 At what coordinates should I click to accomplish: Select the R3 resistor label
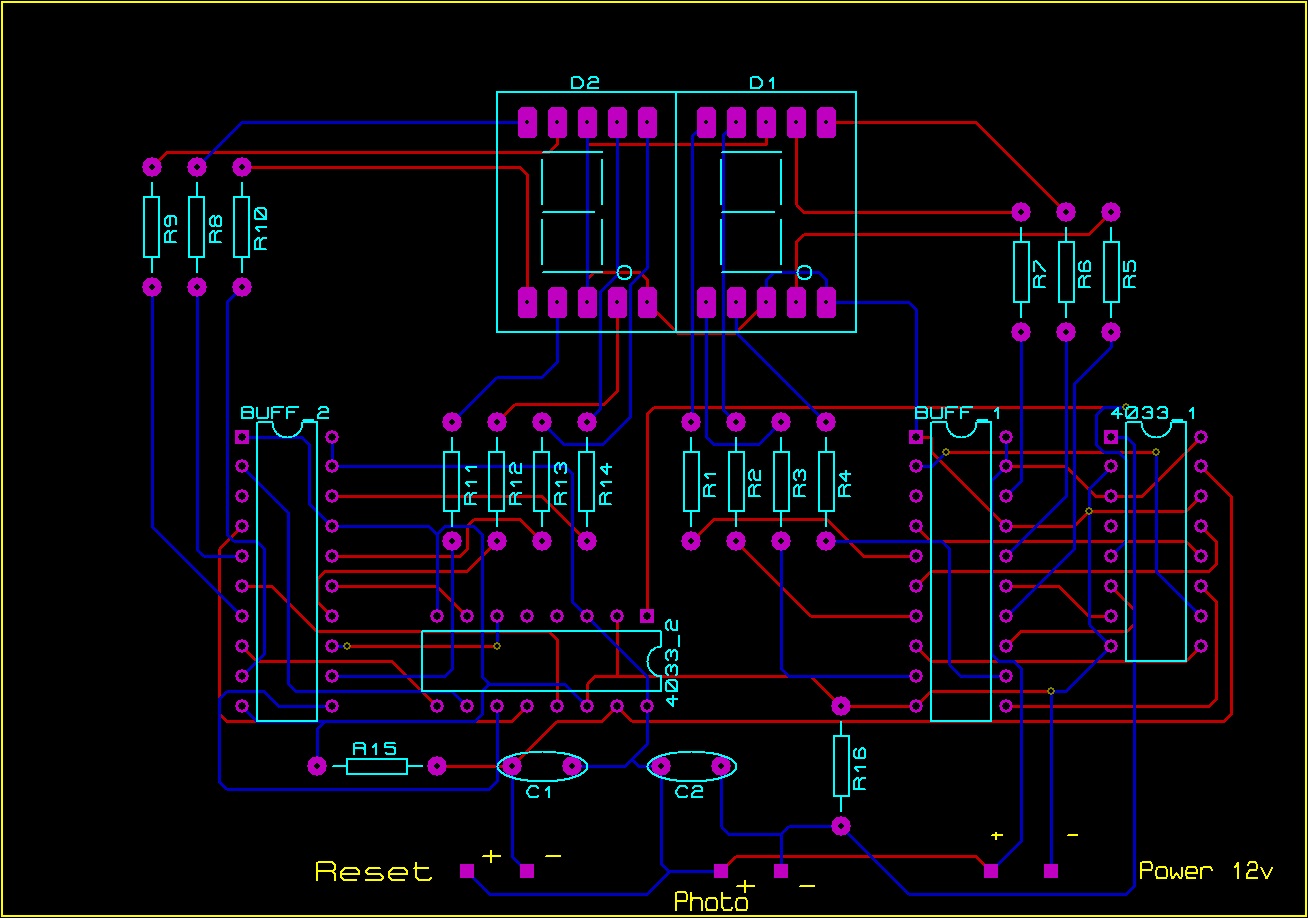800,485
